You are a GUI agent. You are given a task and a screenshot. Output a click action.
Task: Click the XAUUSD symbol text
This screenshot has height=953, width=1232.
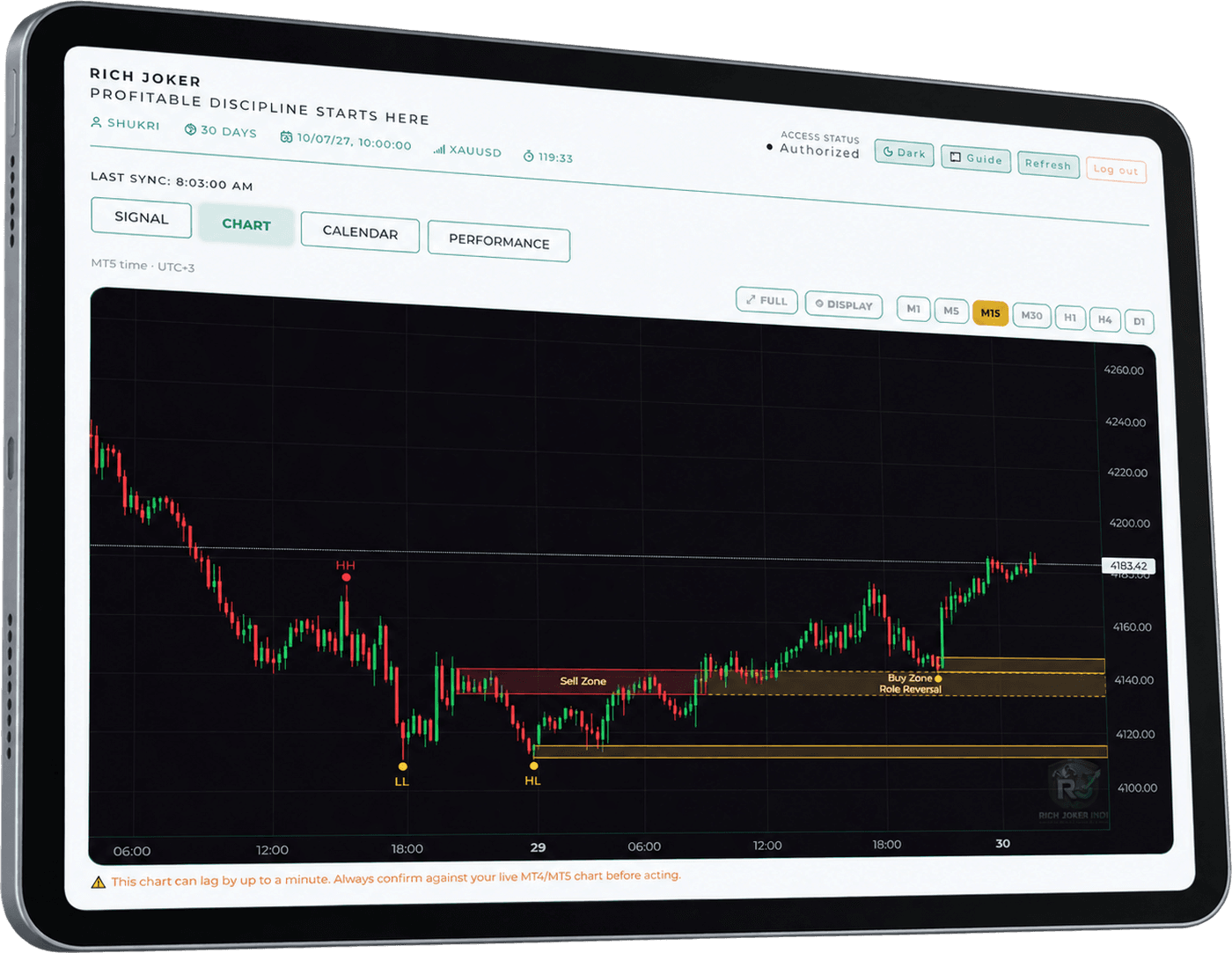pyautogui.click(x=475, y=151)
